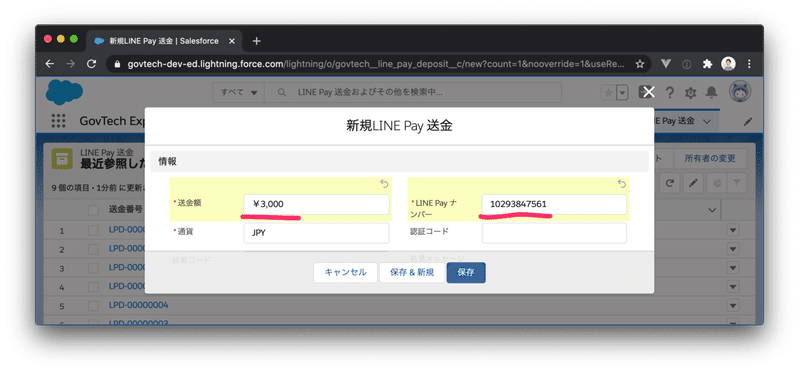Click the 通貨 input field

(316, 233)
